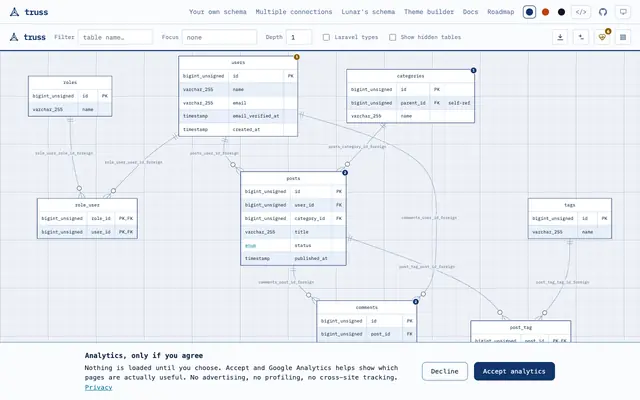Select the users table header

coord(238,62)
